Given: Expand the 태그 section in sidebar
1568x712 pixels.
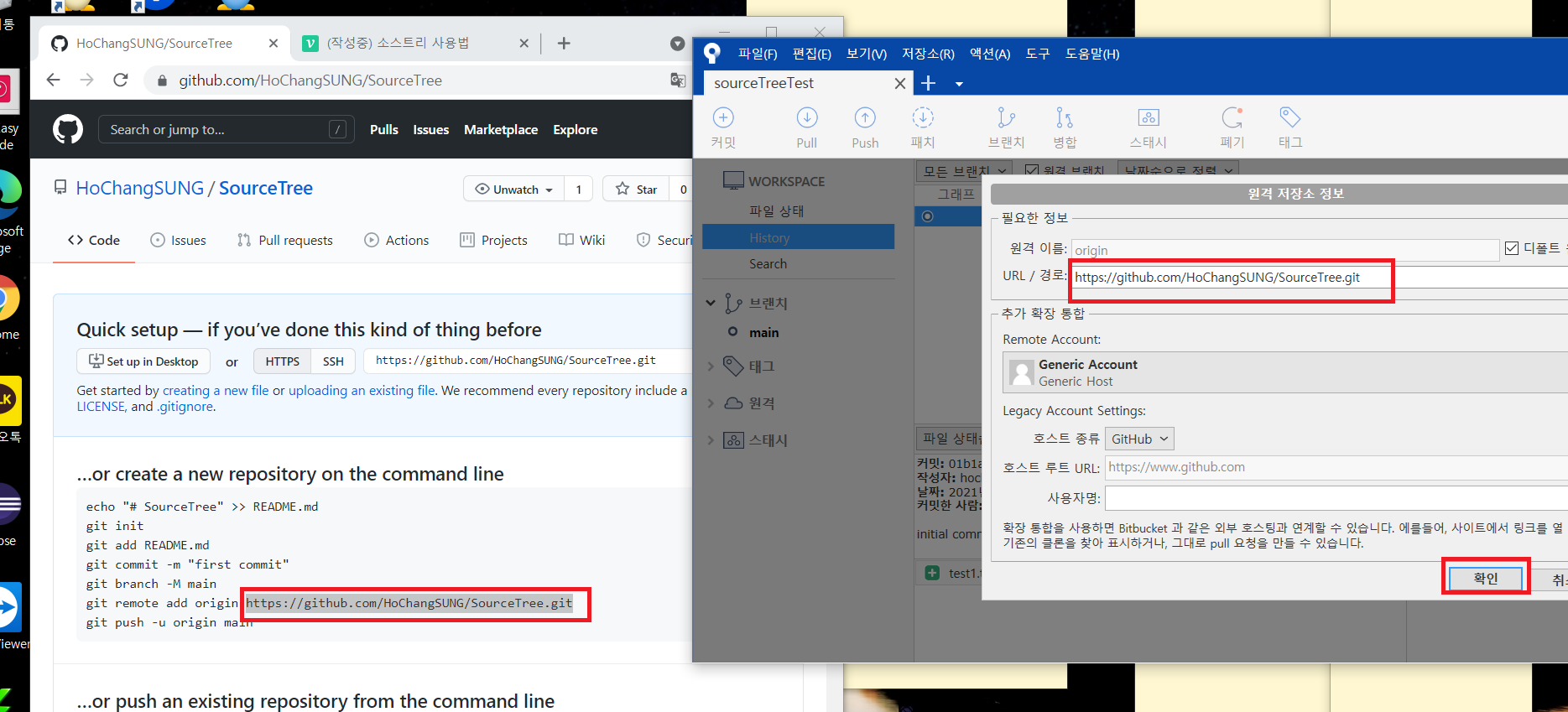Looking at the screenshot, I should tap(711, 366).
